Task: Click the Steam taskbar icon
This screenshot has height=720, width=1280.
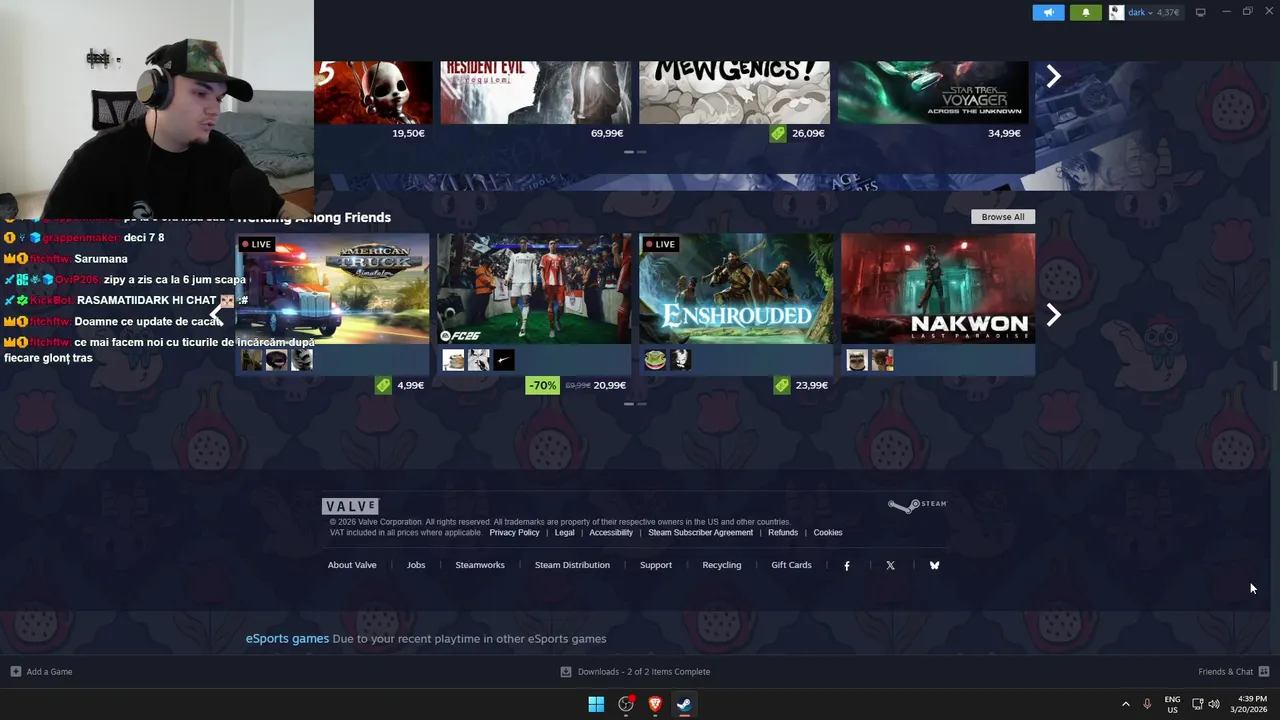Action: click(684, 704)
